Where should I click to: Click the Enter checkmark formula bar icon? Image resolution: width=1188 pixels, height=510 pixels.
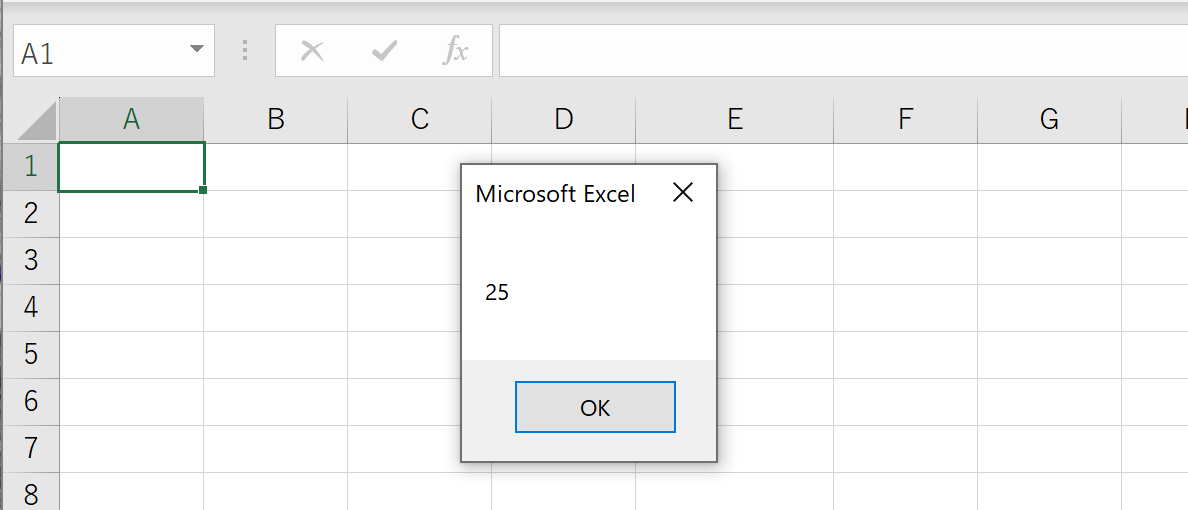point(384,51)
